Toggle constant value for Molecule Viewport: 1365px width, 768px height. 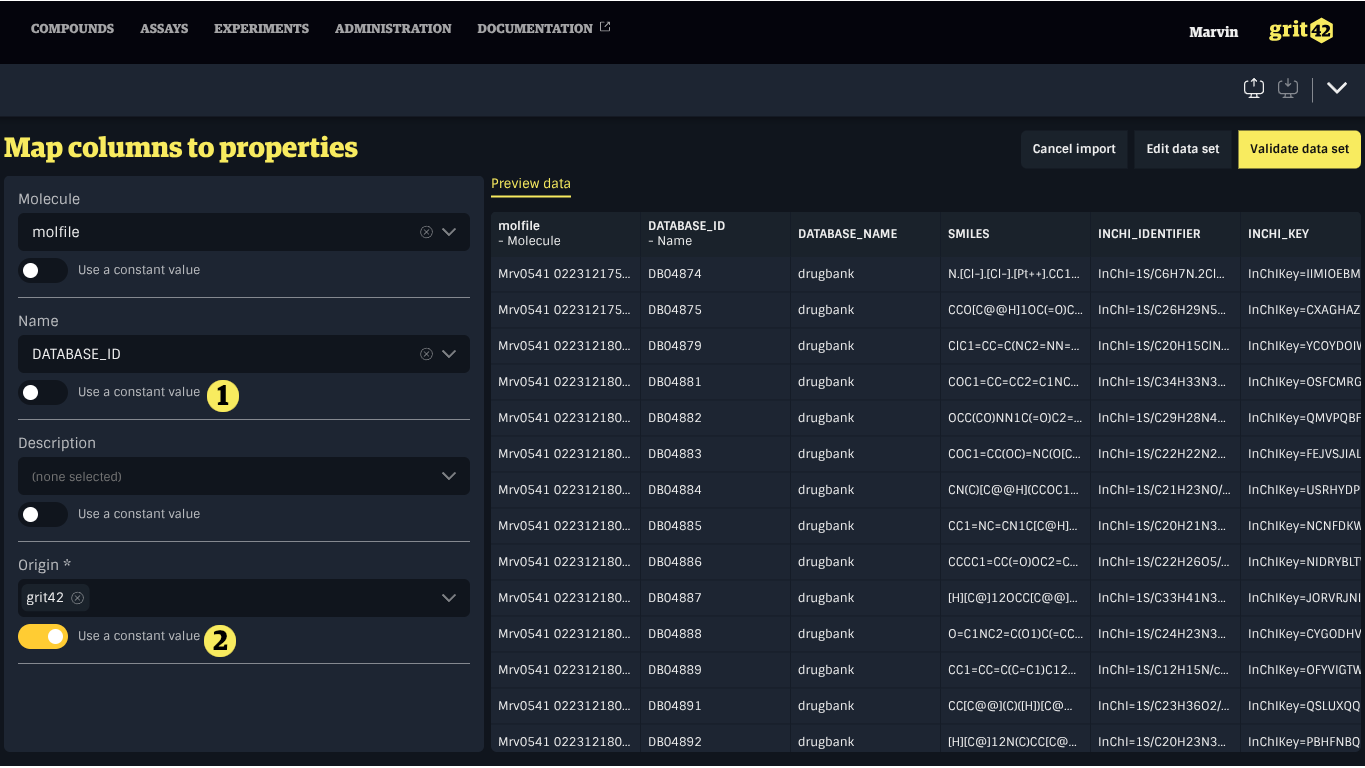pyautogui.click(x=43, y=270)
